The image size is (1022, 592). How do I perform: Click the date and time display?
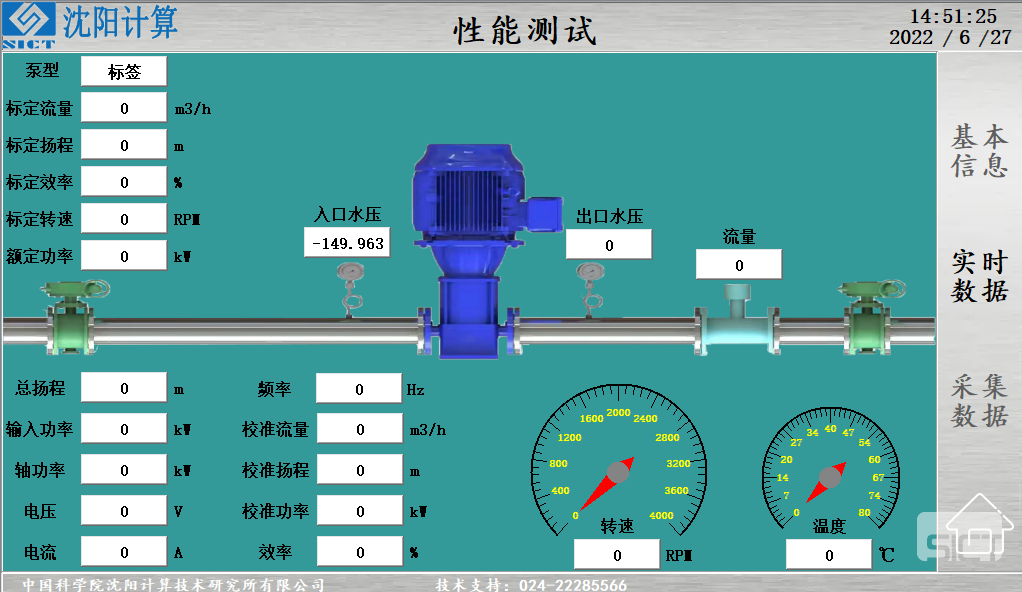pos(951,27)
